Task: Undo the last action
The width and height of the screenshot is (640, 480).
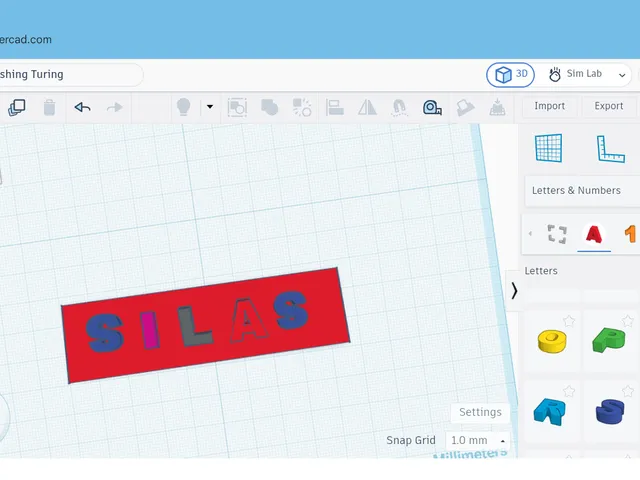Action: [x=82, y=107]
